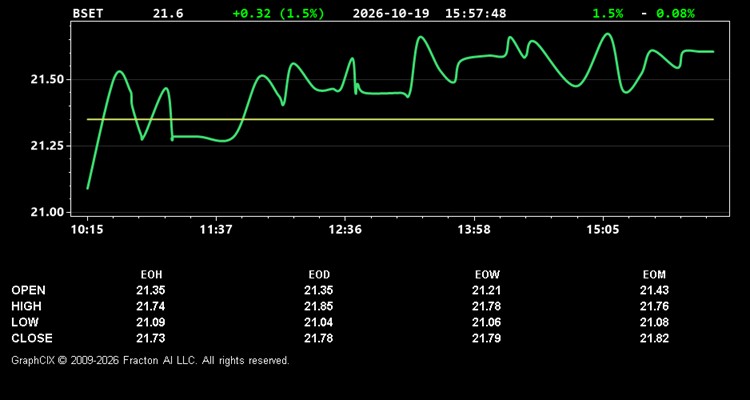Click the 13:58 time axis label
Viewport: 750px width, 400px height.
pyautogui.click(x=474, y=230)
